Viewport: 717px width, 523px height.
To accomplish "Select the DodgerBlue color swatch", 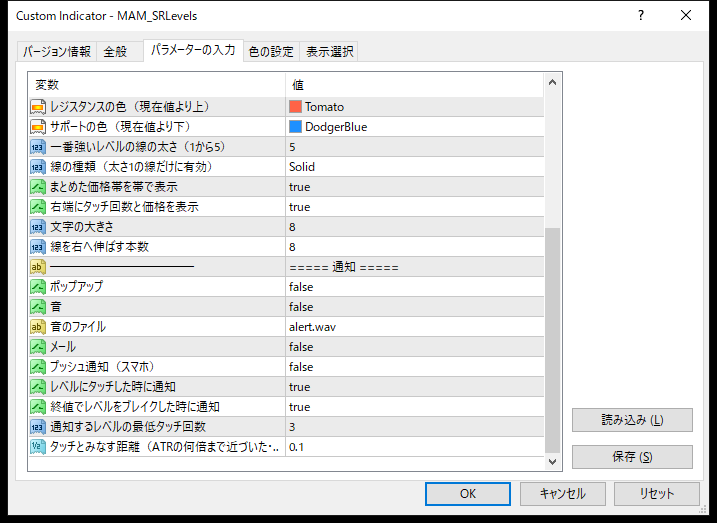I will click(x=295, y=127).
